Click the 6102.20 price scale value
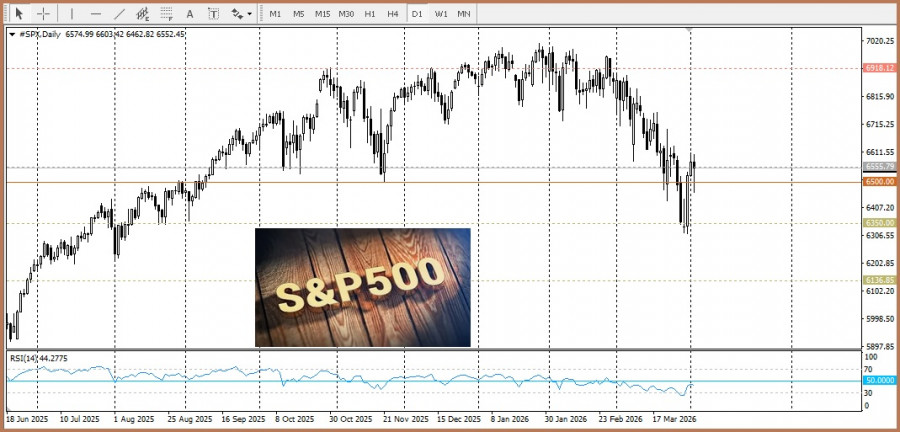 tap(881, 291)
